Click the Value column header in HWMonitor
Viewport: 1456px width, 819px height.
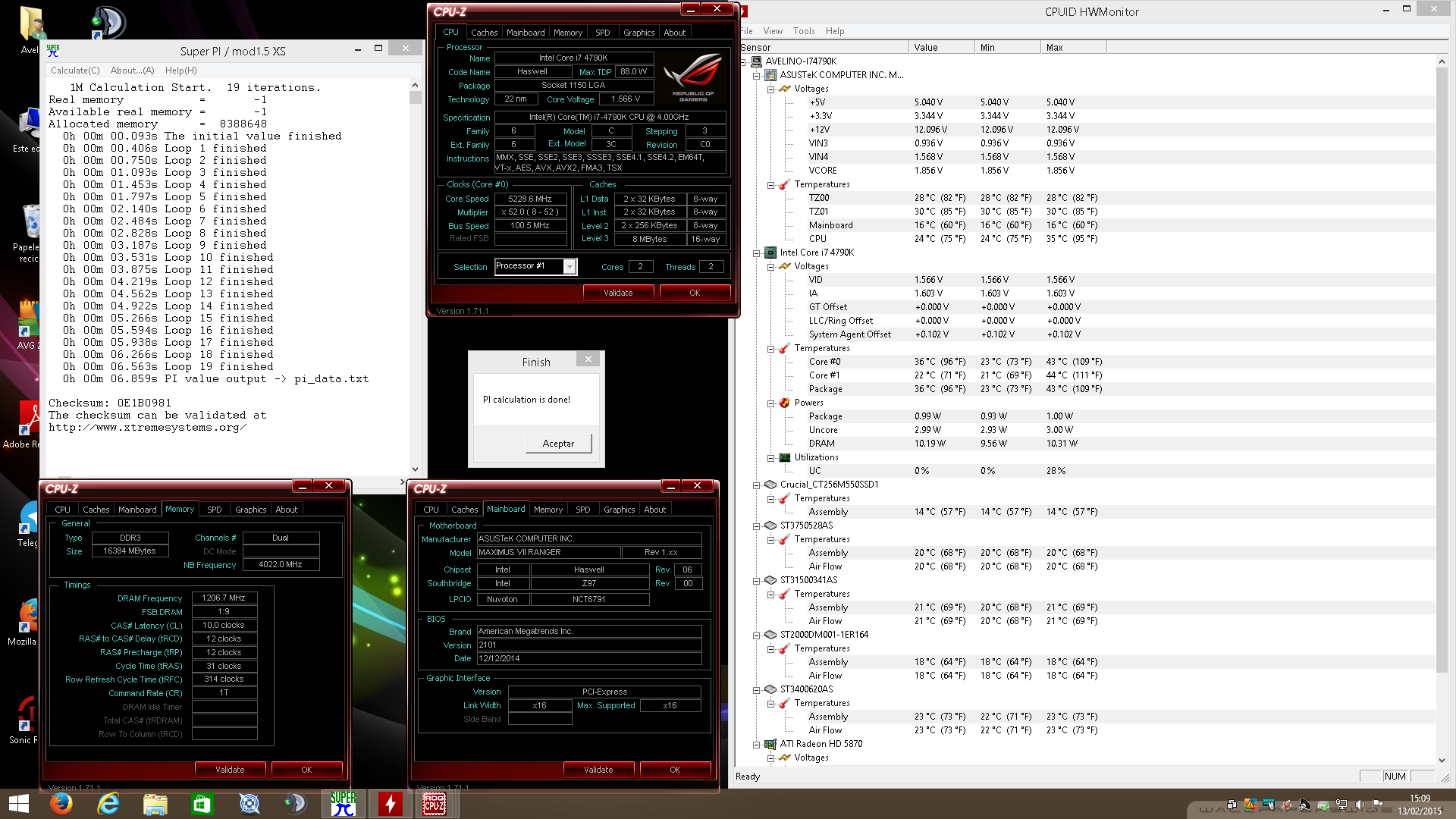point(941,47)
